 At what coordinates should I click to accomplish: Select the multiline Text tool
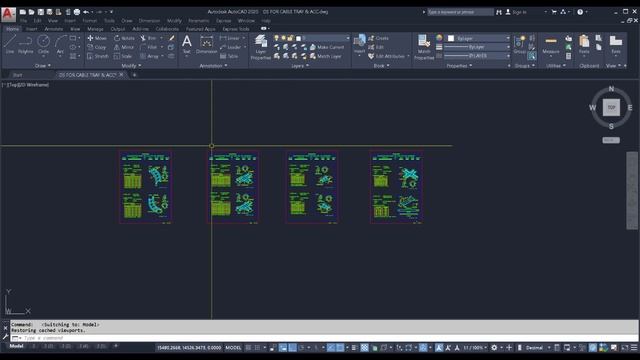click(x=187, y=44)
